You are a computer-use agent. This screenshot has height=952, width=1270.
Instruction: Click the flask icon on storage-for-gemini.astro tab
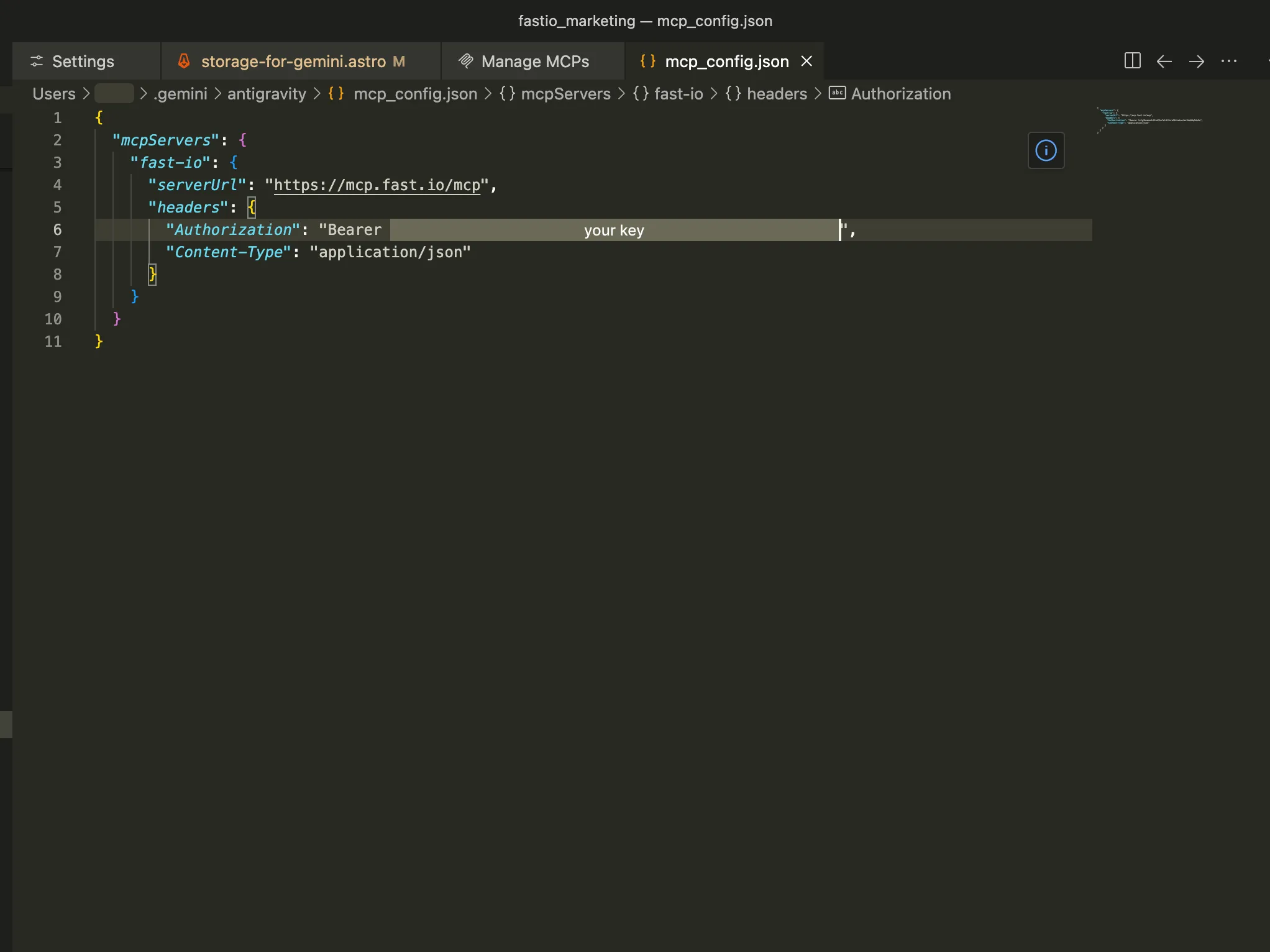click(184, 61)
